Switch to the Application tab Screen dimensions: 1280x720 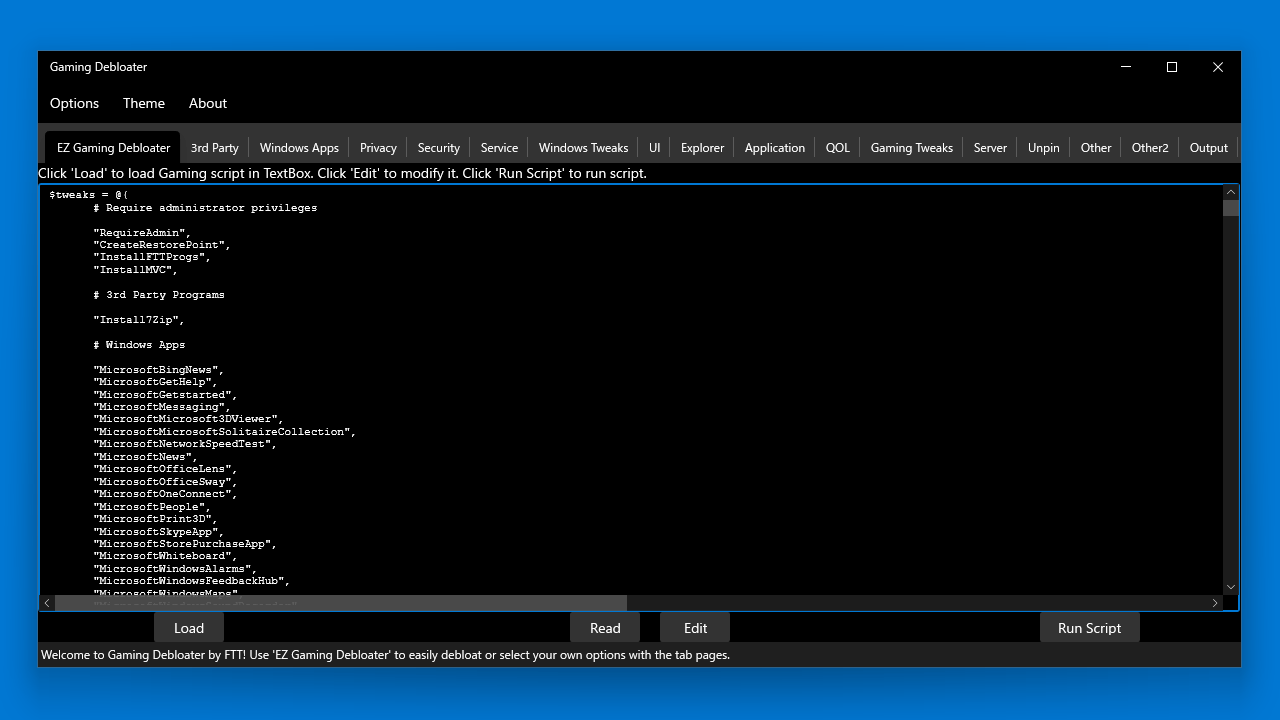775,147
